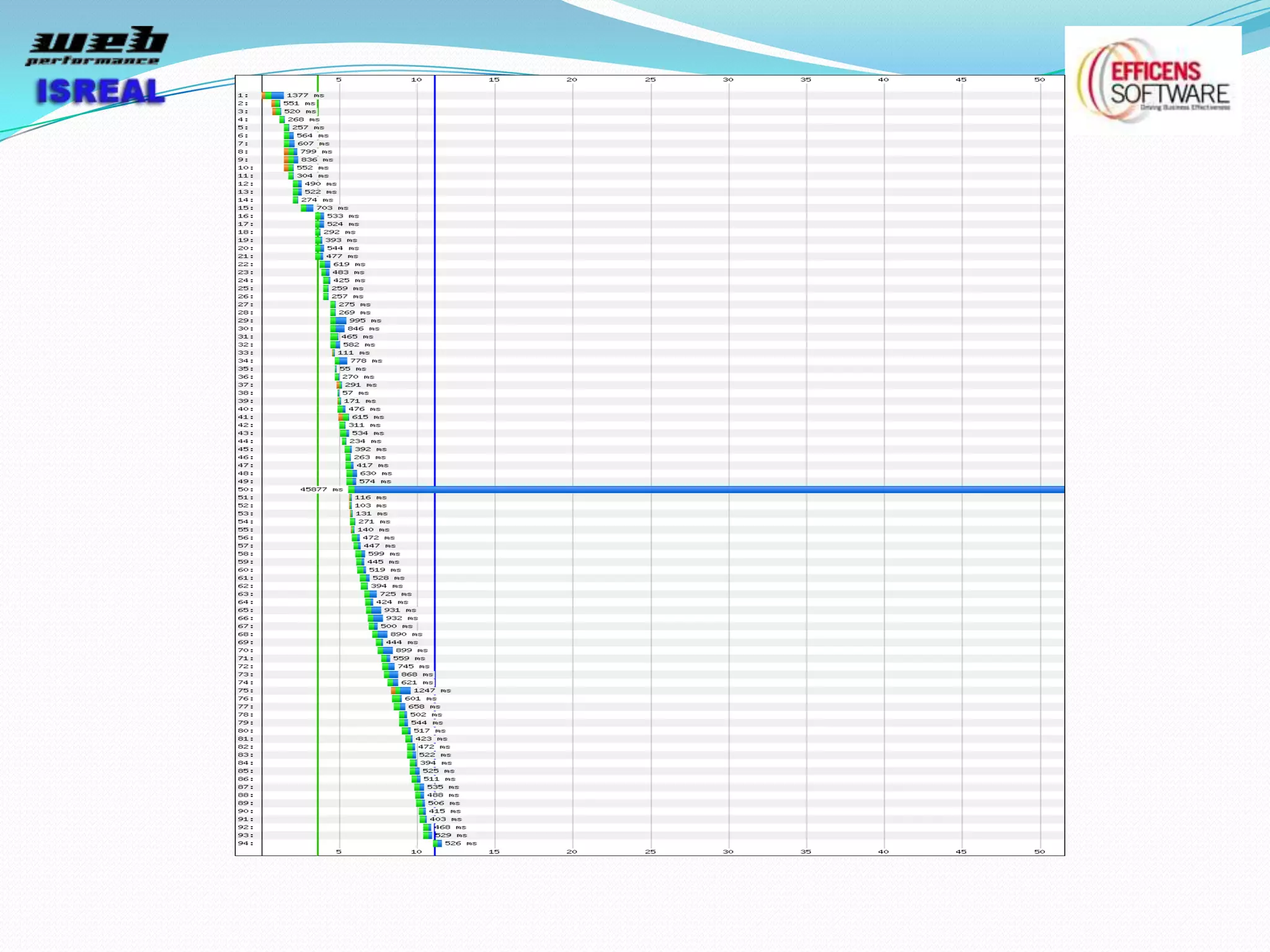
Task: Click the top axis tick labeled 10
Action: 416,80
